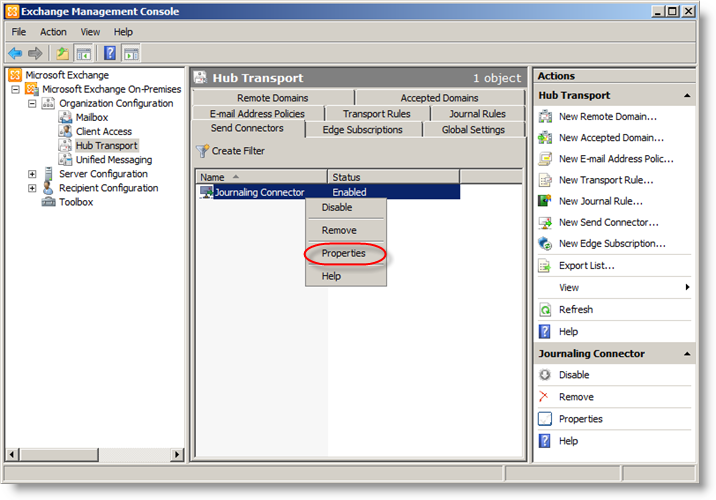
Task: Open the View menu in menu bar
Action: coord(90,32)
